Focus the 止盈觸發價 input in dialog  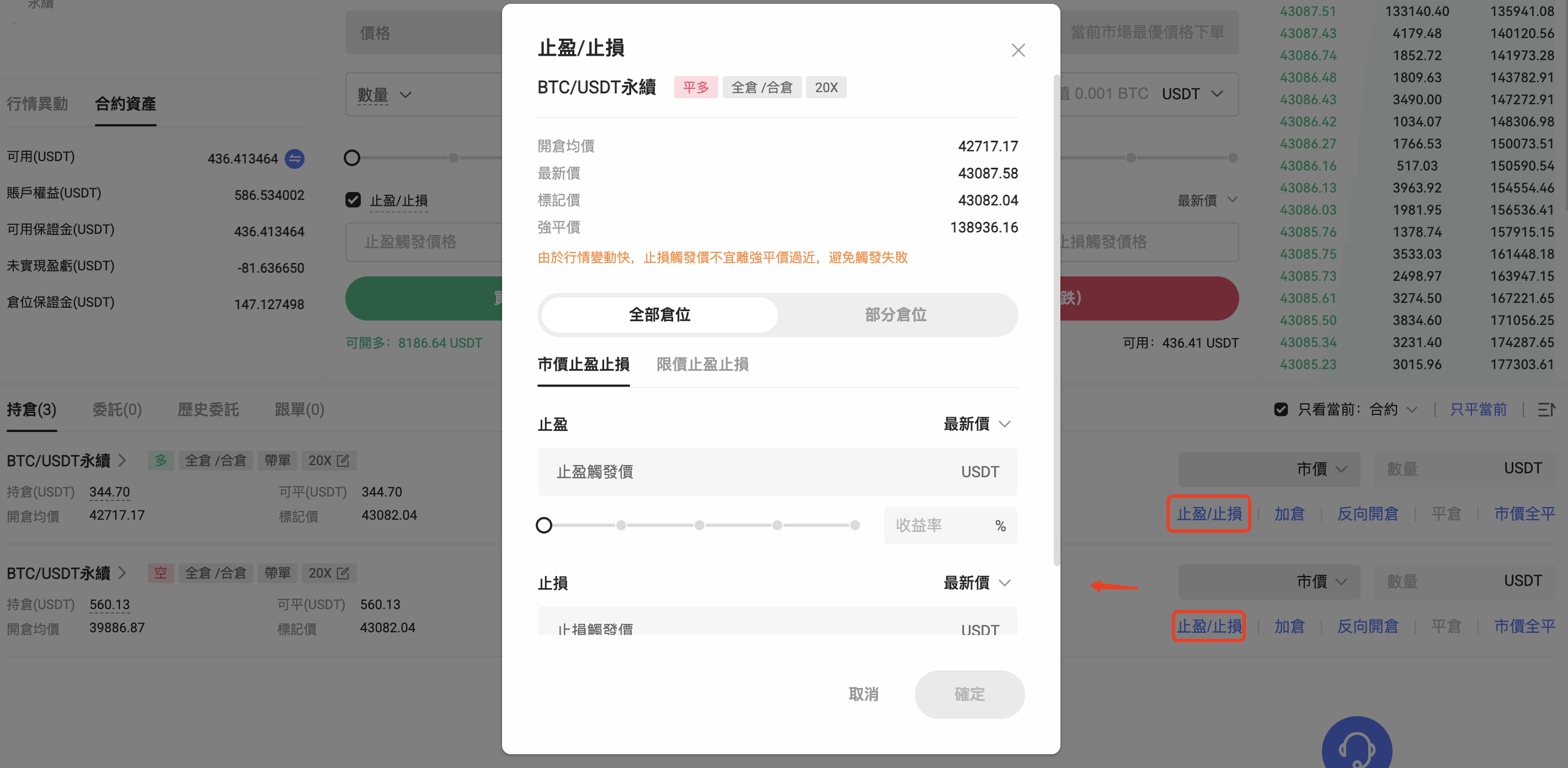777,472
